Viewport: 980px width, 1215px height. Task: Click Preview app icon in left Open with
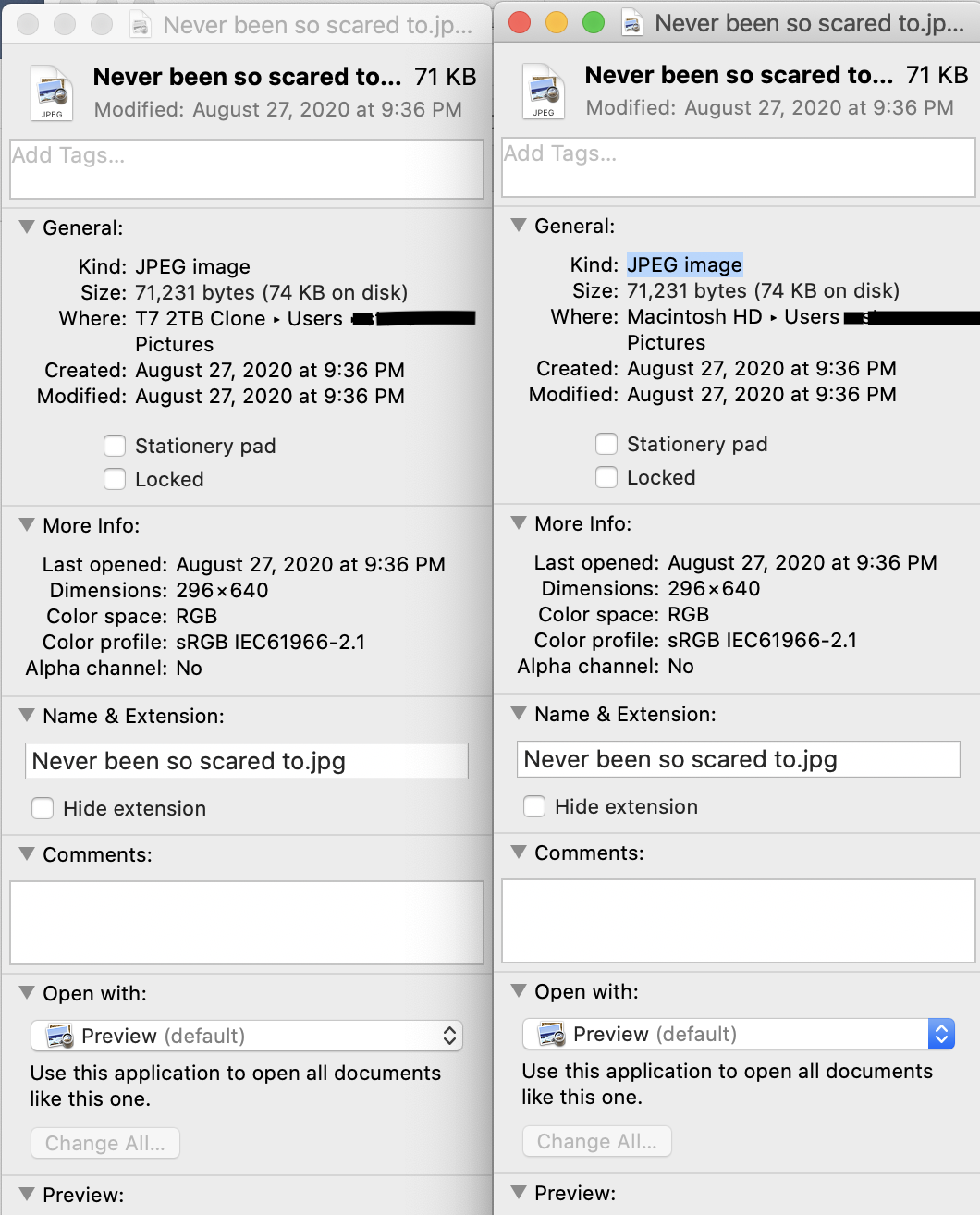pyautogui.click(x=60, y=1036)
